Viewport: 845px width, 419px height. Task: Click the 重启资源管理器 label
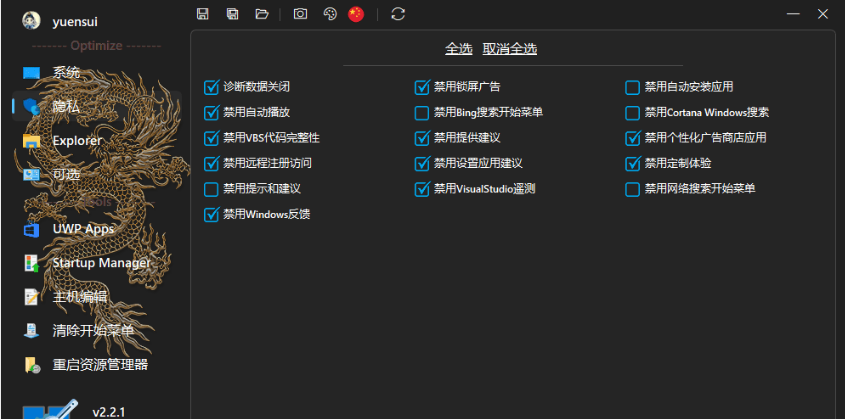point(100,365)
